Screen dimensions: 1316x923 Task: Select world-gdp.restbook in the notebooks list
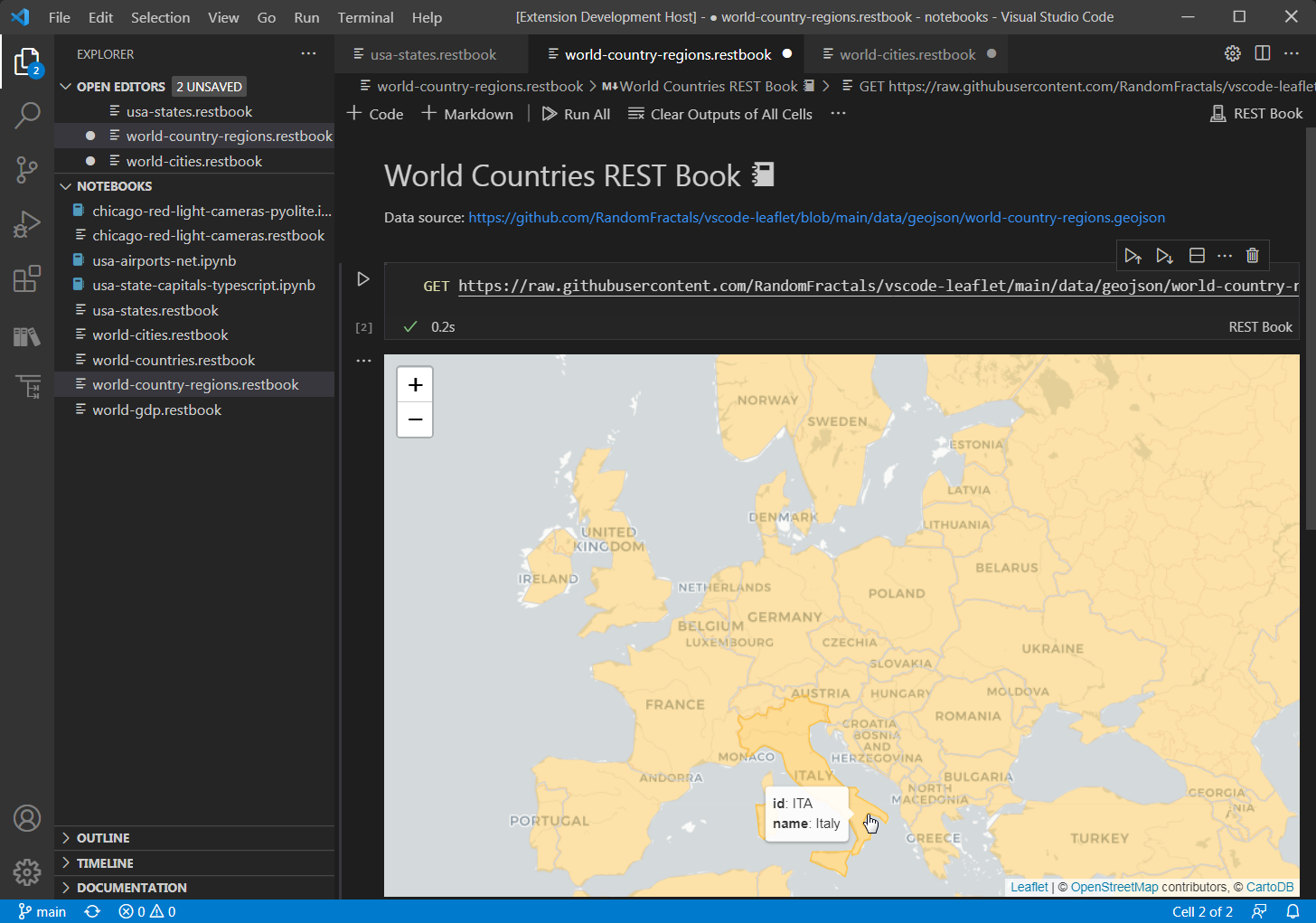click(x=157, y=410)
